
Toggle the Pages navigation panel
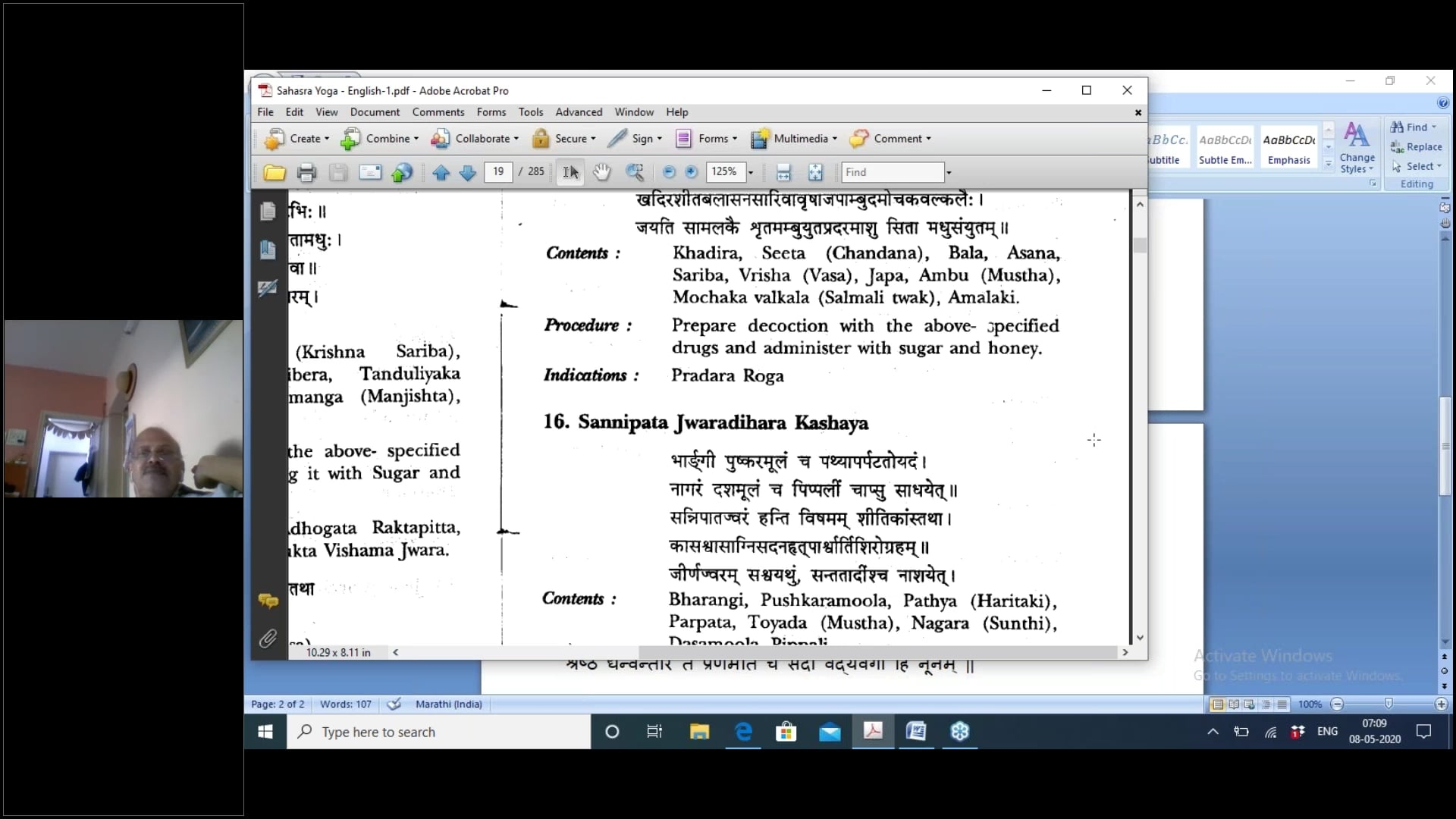tap(268, 212)
